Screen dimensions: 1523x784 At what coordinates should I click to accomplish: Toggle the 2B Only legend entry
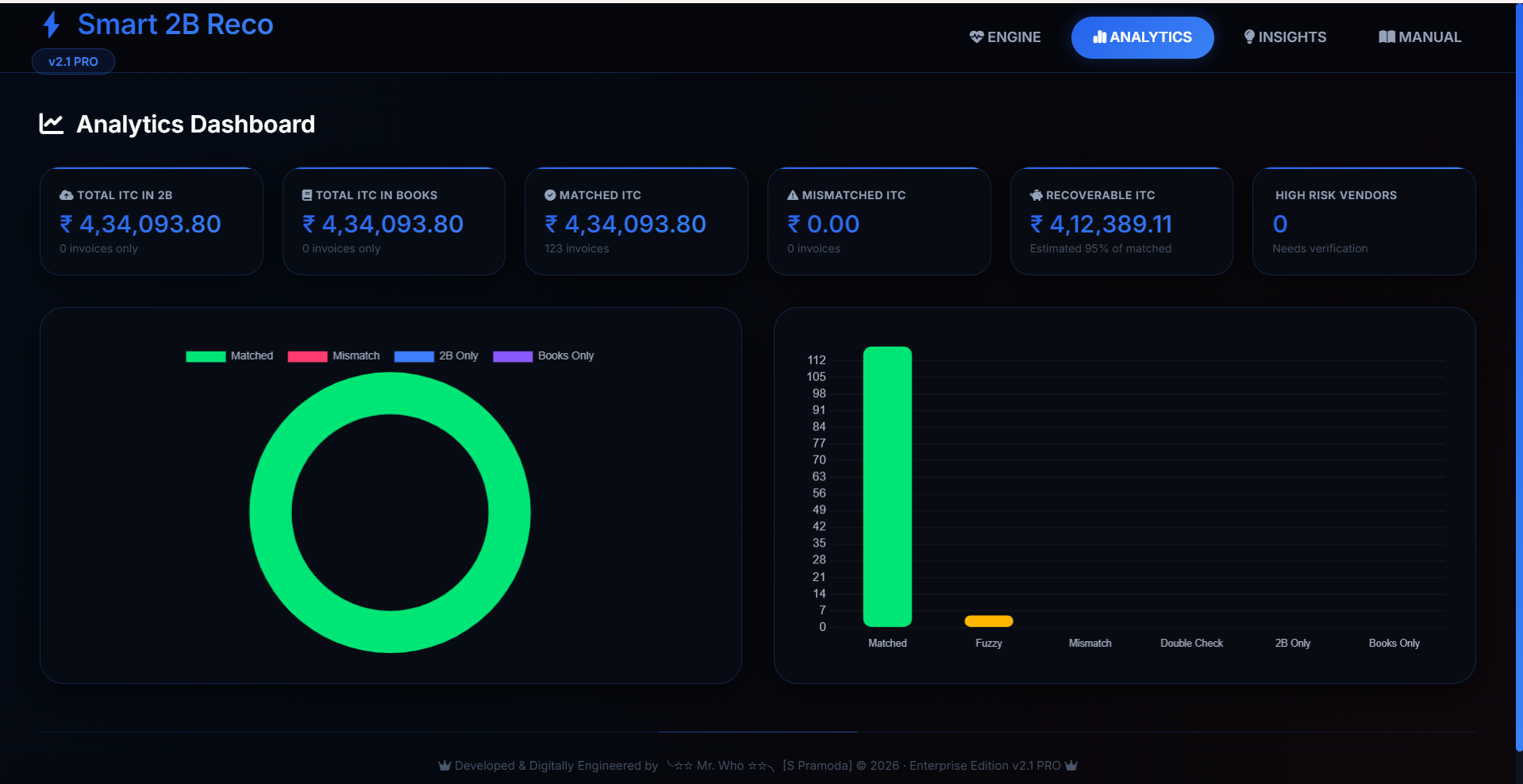pyautogui.click(x=436, y=356)
